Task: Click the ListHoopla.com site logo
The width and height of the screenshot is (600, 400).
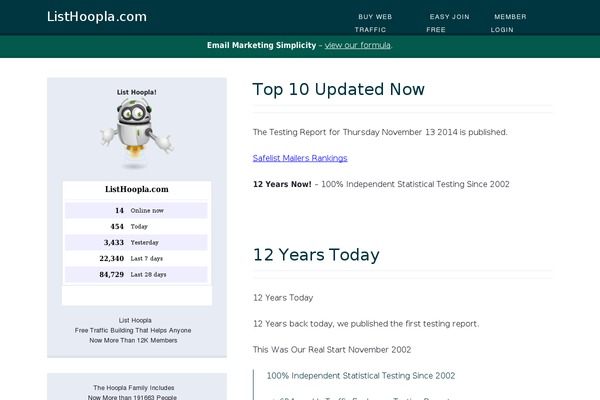Action: tap(97, 16)
